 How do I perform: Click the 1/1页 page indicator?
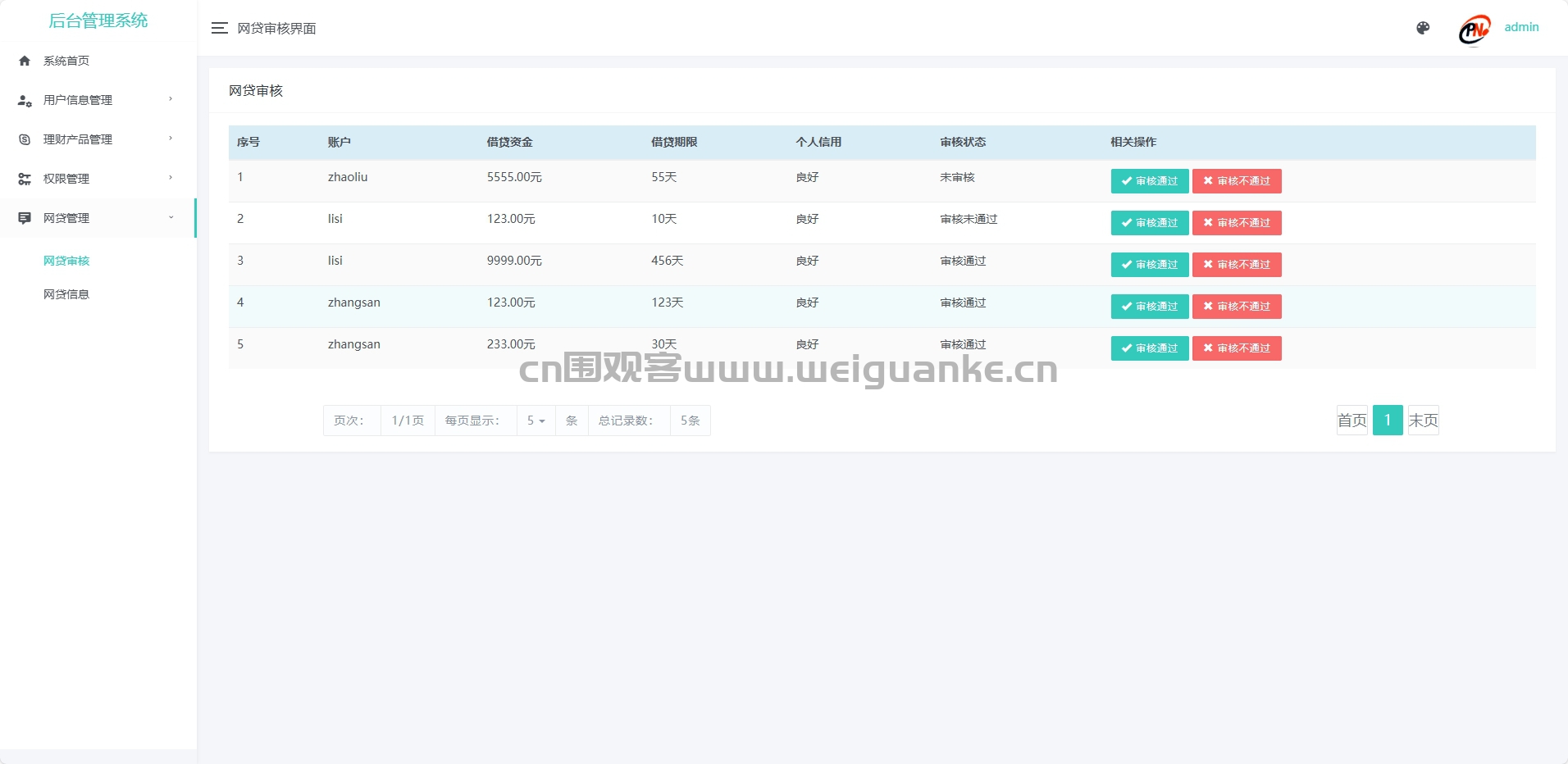click(408, 421)
